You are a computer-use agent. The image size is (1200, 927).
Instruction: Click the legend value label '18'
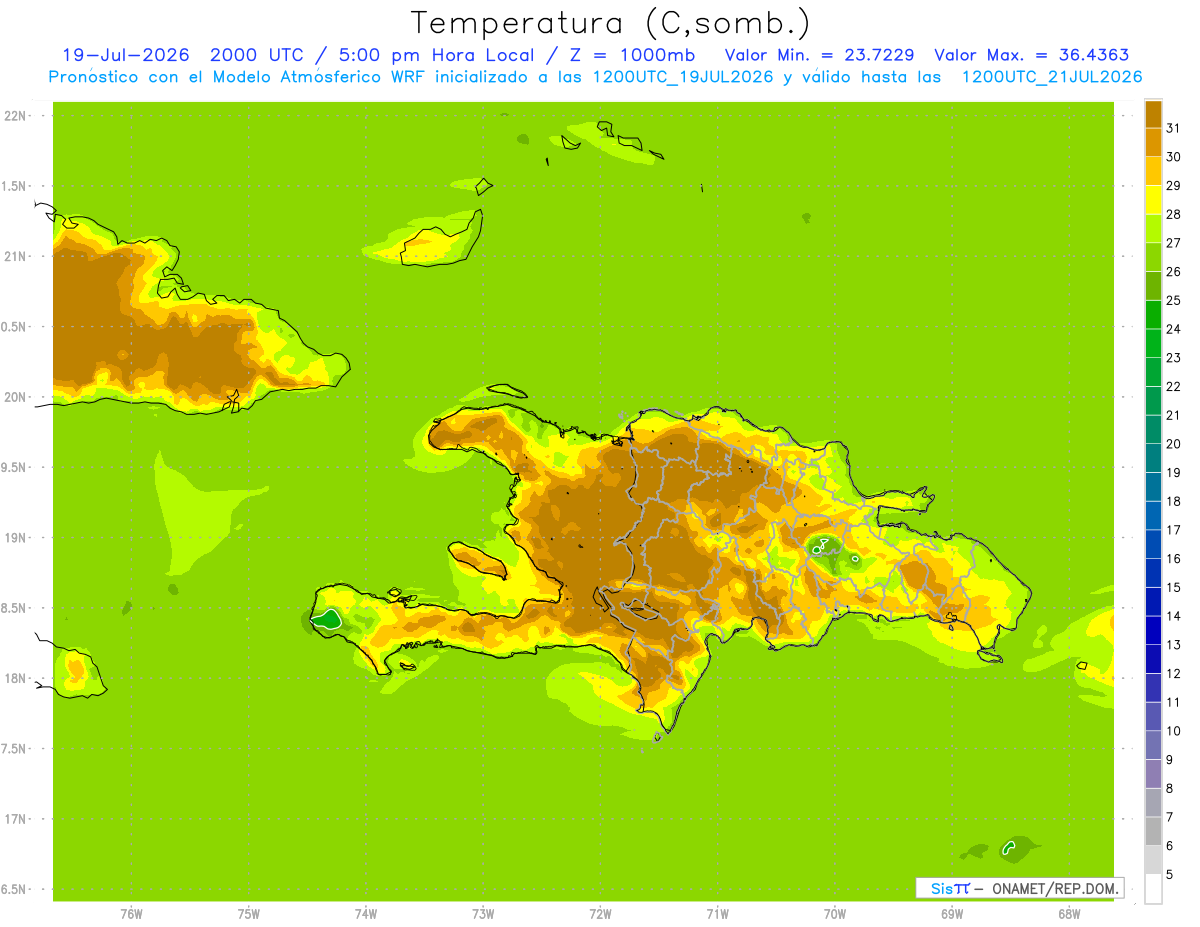click(1173, 501)
